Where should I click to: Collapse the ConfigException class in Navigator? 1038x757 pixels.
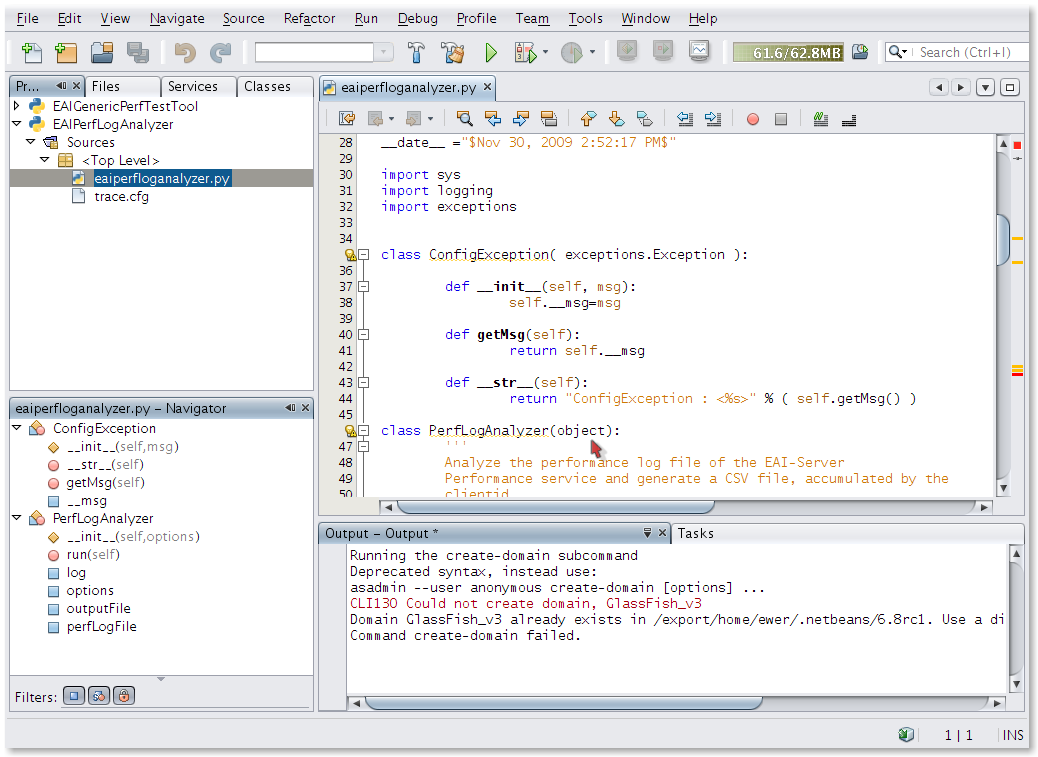coord(17,428)
